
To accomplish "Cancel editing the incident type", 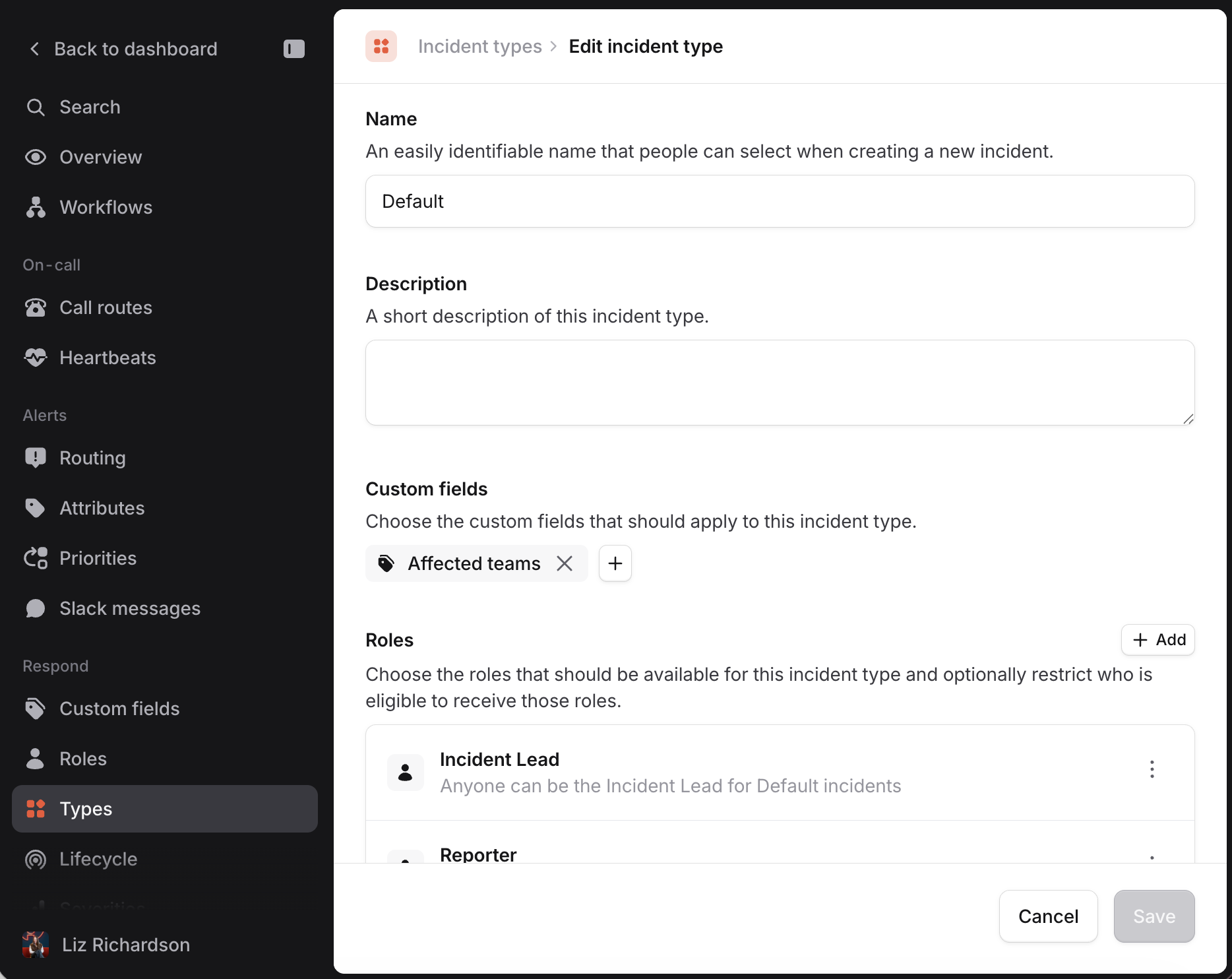I will pyautogui.click(x=1049, y=916).
